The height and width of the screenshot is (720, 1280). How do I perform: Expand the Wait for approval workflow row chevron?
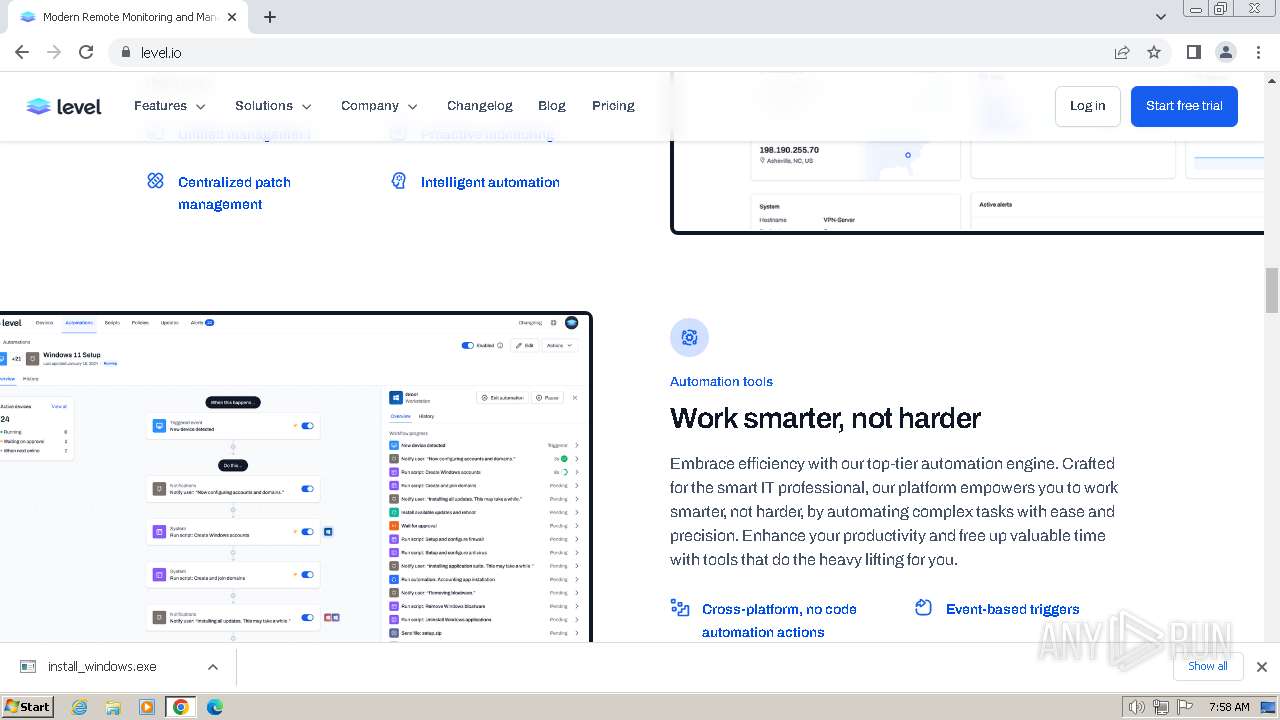[577, 525]
